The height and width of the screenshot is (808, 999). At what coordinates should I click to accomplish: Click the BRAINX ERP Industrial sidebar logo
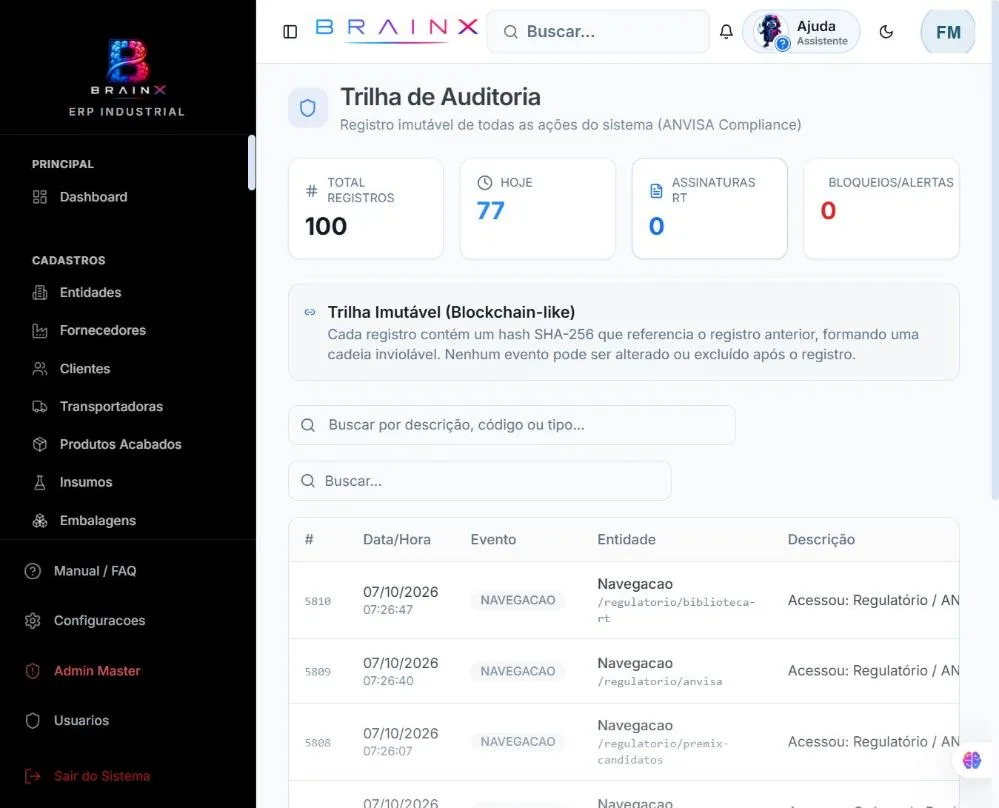click(127, 77)
